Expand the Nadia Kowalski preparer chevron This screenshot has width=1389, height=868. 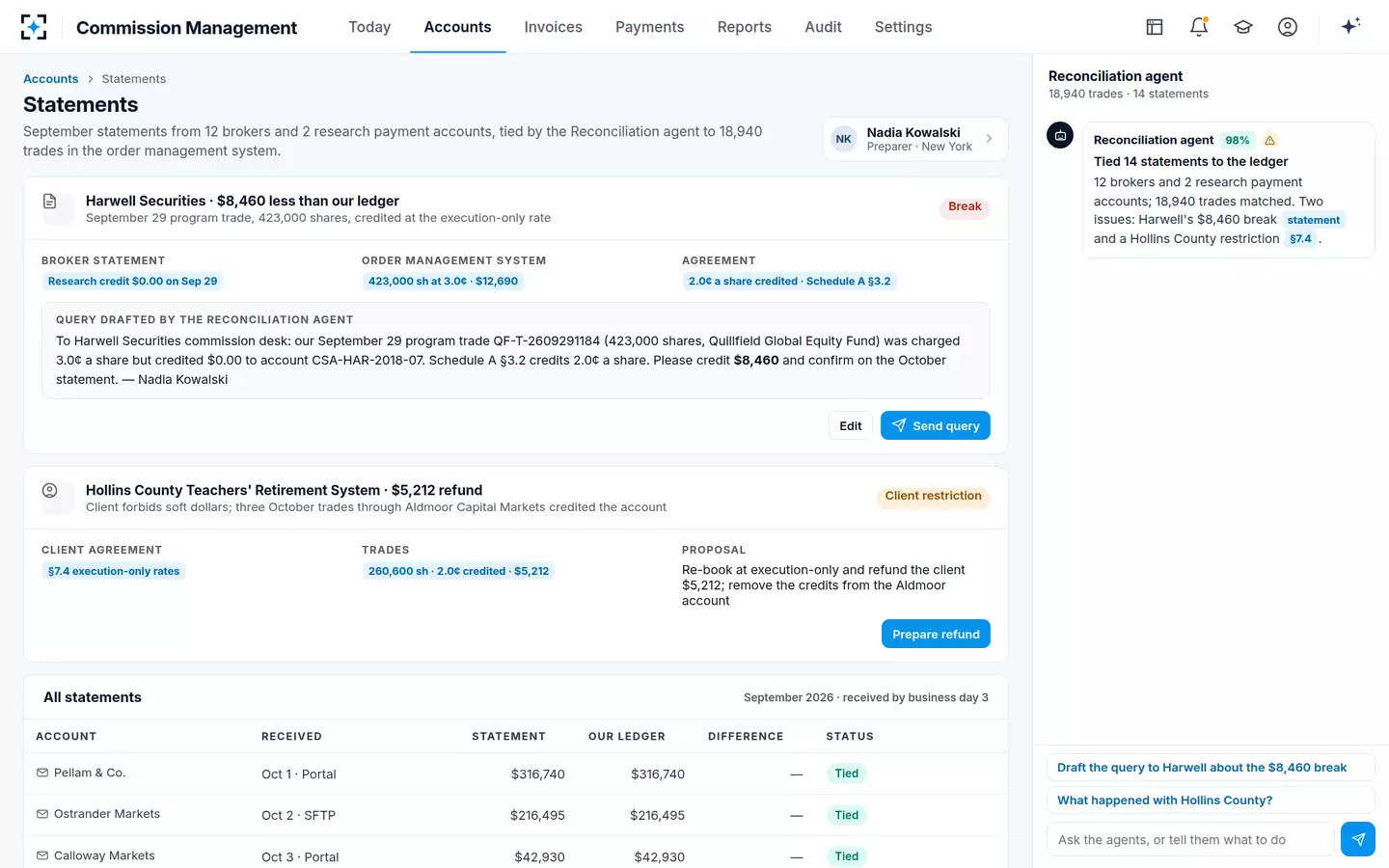[989, 139]
